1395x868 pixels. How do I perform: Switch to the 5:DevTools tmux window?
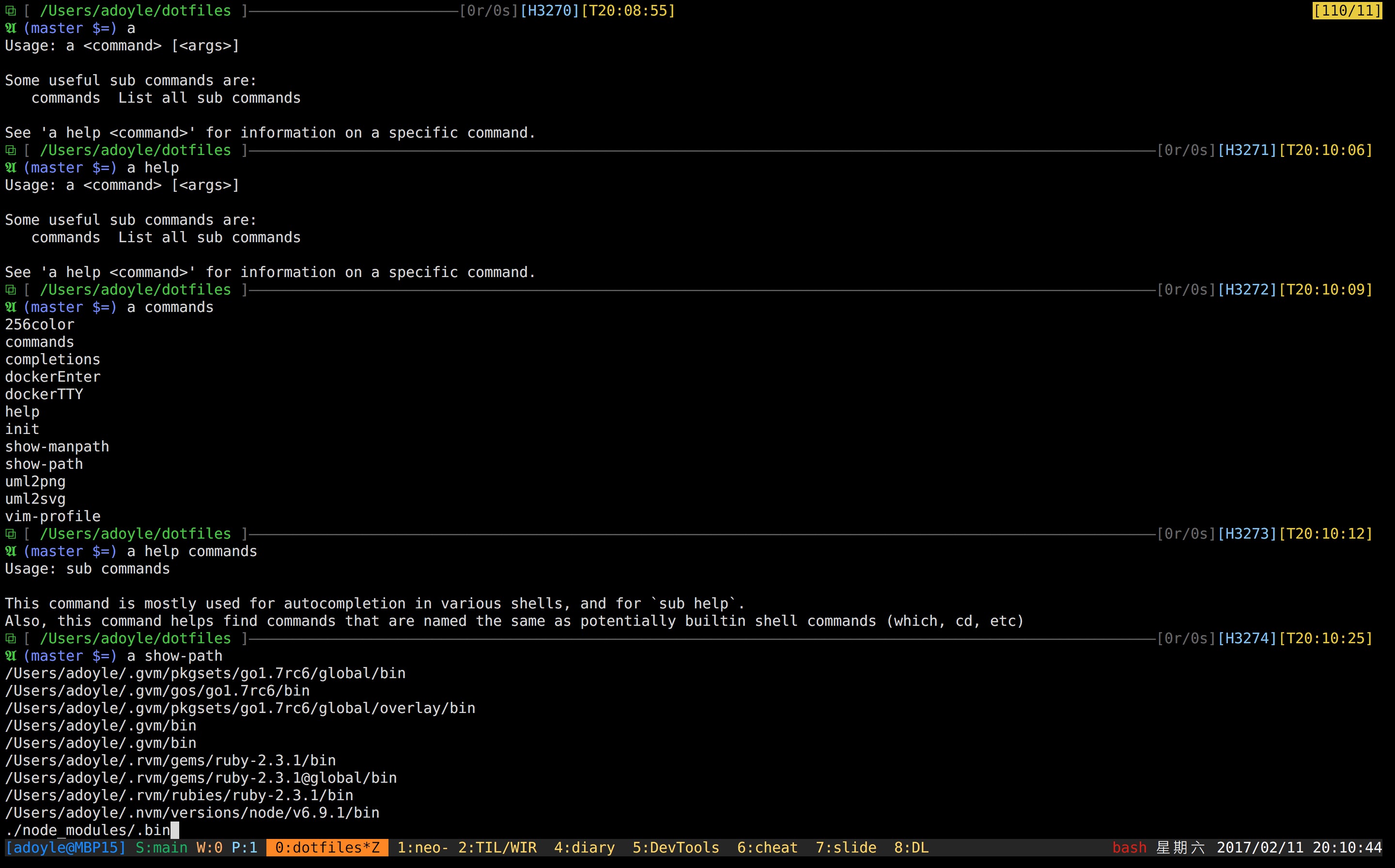click(675, 848)
